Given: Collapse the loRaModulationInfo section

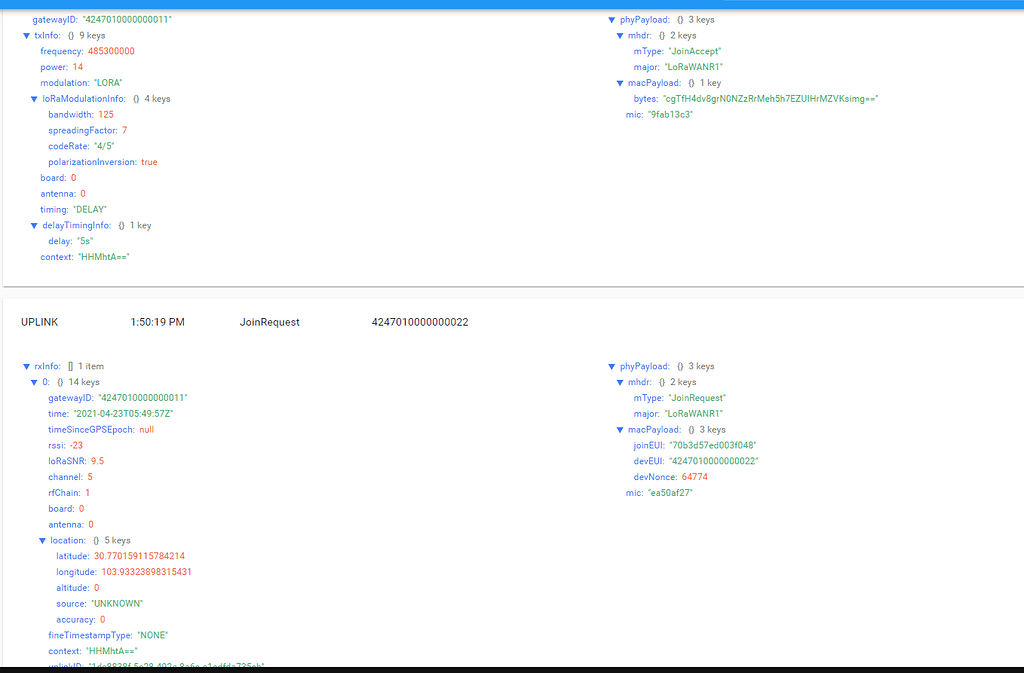Looking at the screenshot, I should [x=34, y=99].
